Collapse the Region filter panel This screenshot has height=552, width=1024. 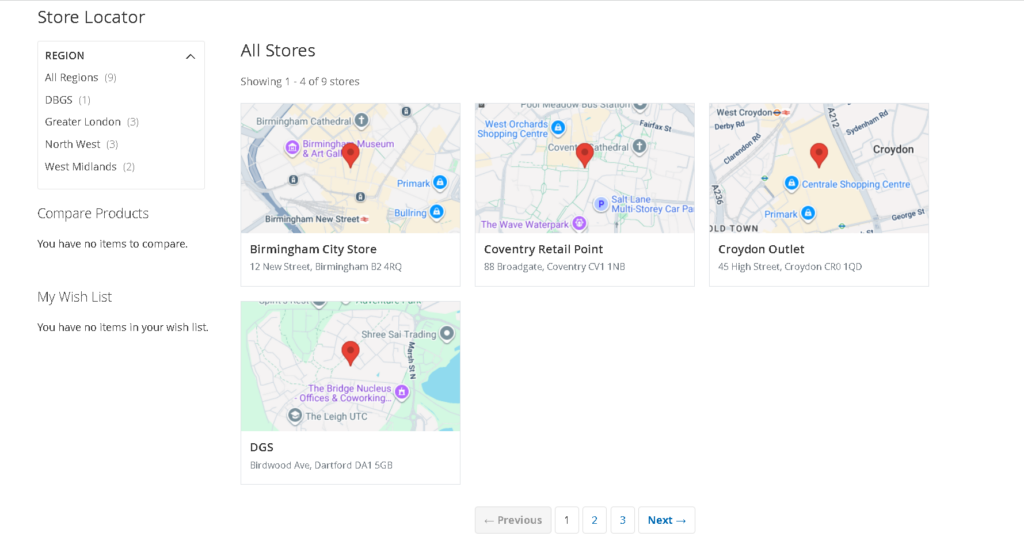coord(190,56)
